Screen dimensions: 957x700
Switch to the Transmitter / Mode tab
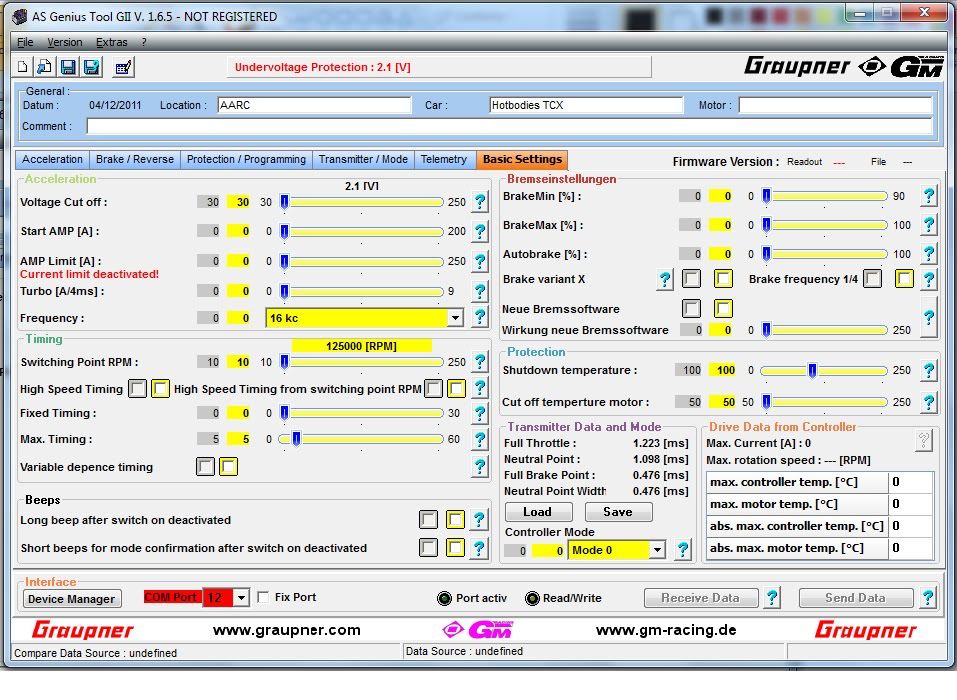363,159
